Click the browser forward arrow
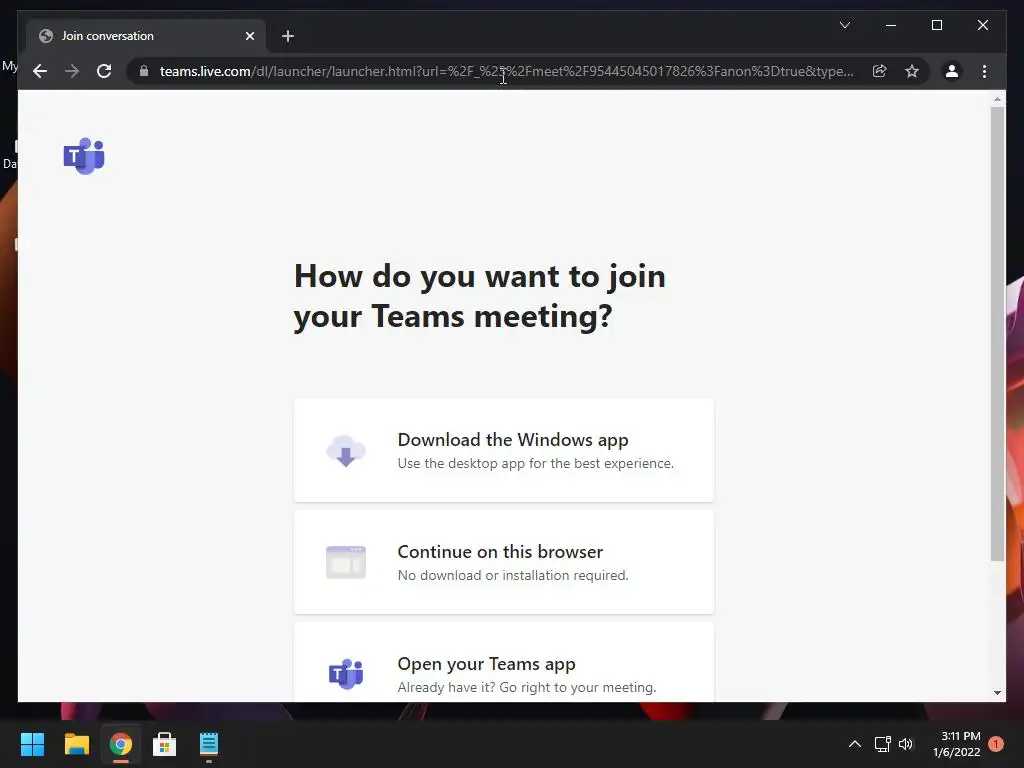This screenshot has height=768, width=1024. click(x=72, y=71)
